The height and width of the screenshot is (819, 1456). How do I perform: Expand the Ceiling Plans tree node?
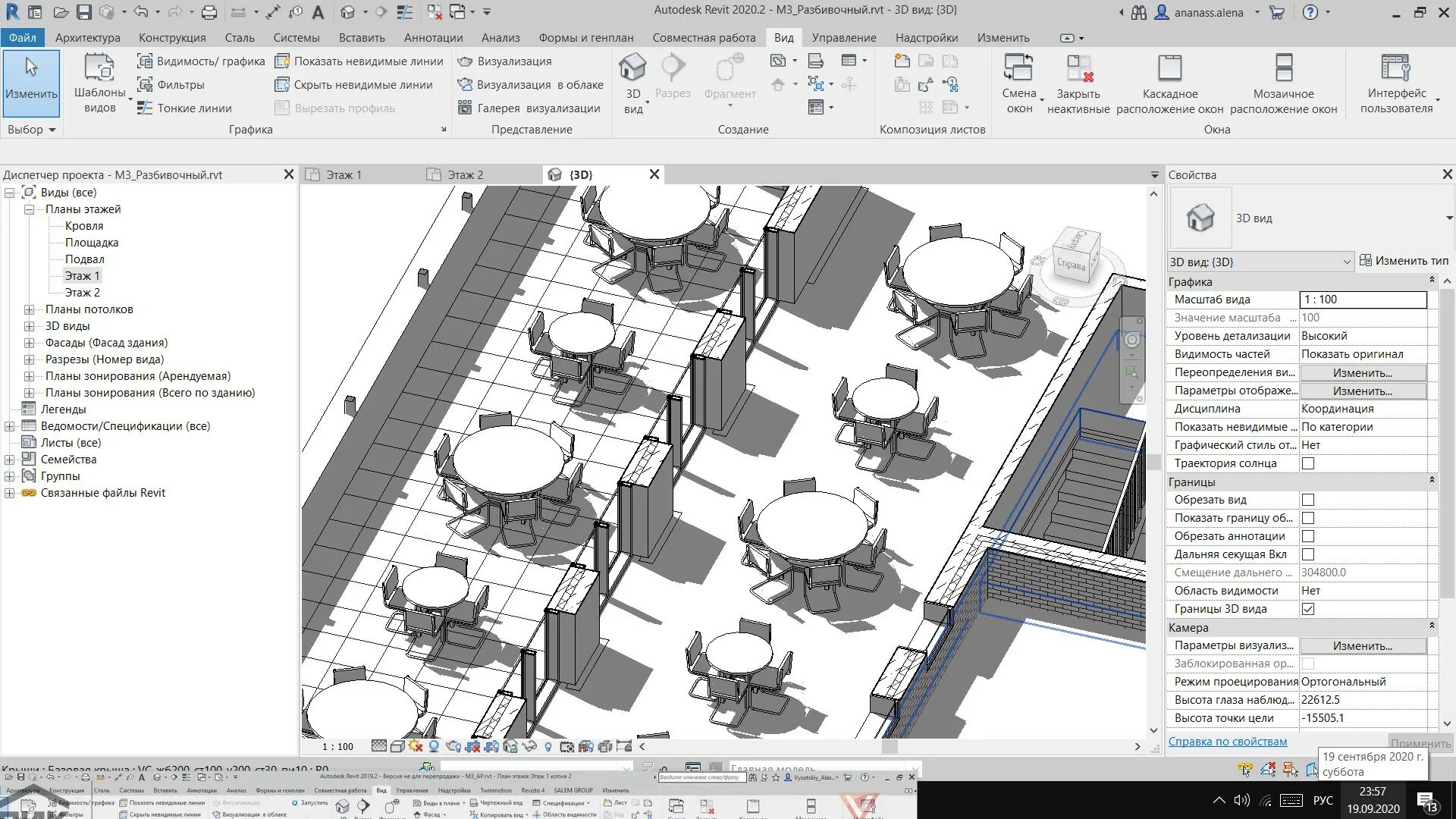click(29, 309)
